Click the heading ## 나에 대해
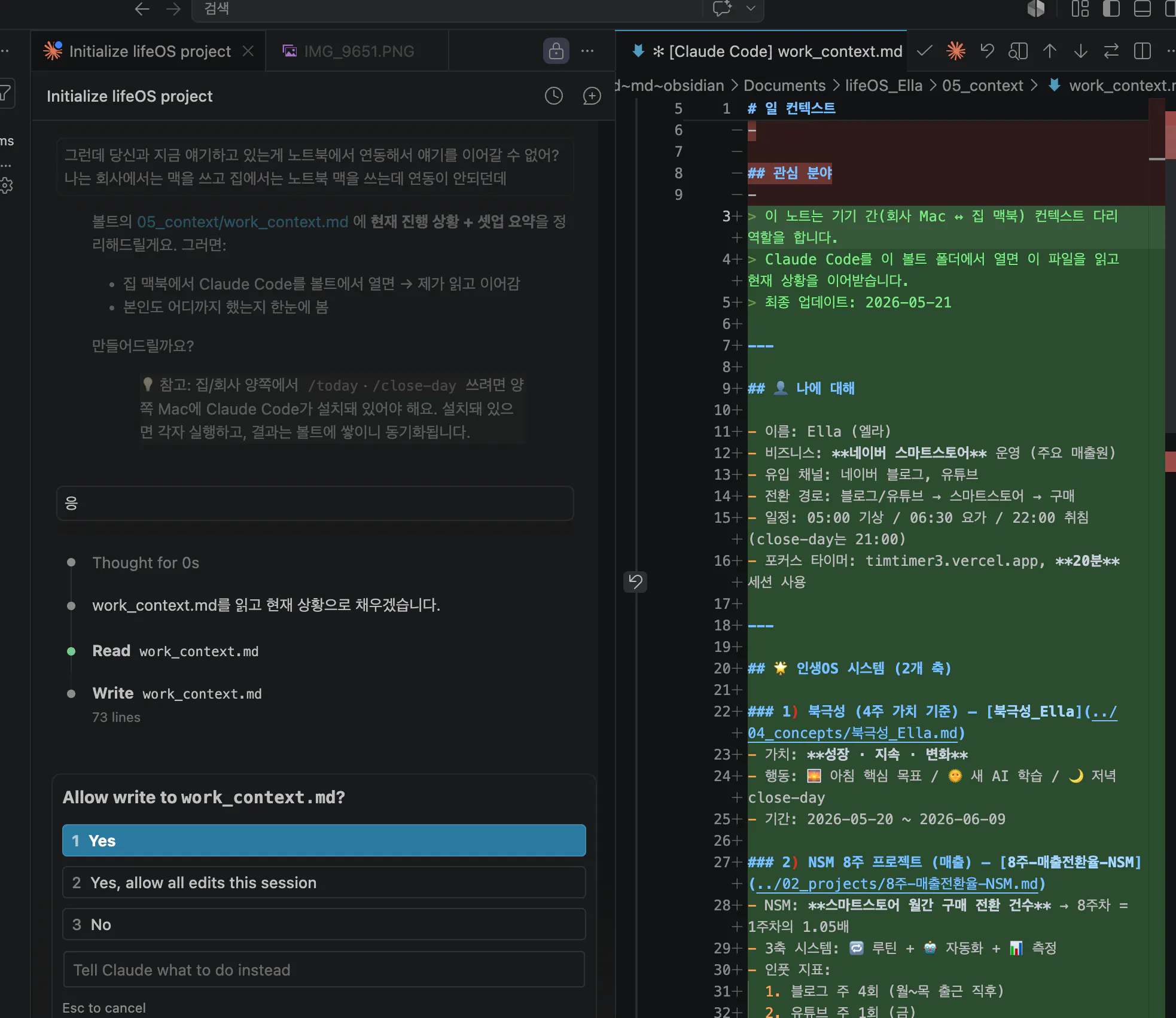 802,388
